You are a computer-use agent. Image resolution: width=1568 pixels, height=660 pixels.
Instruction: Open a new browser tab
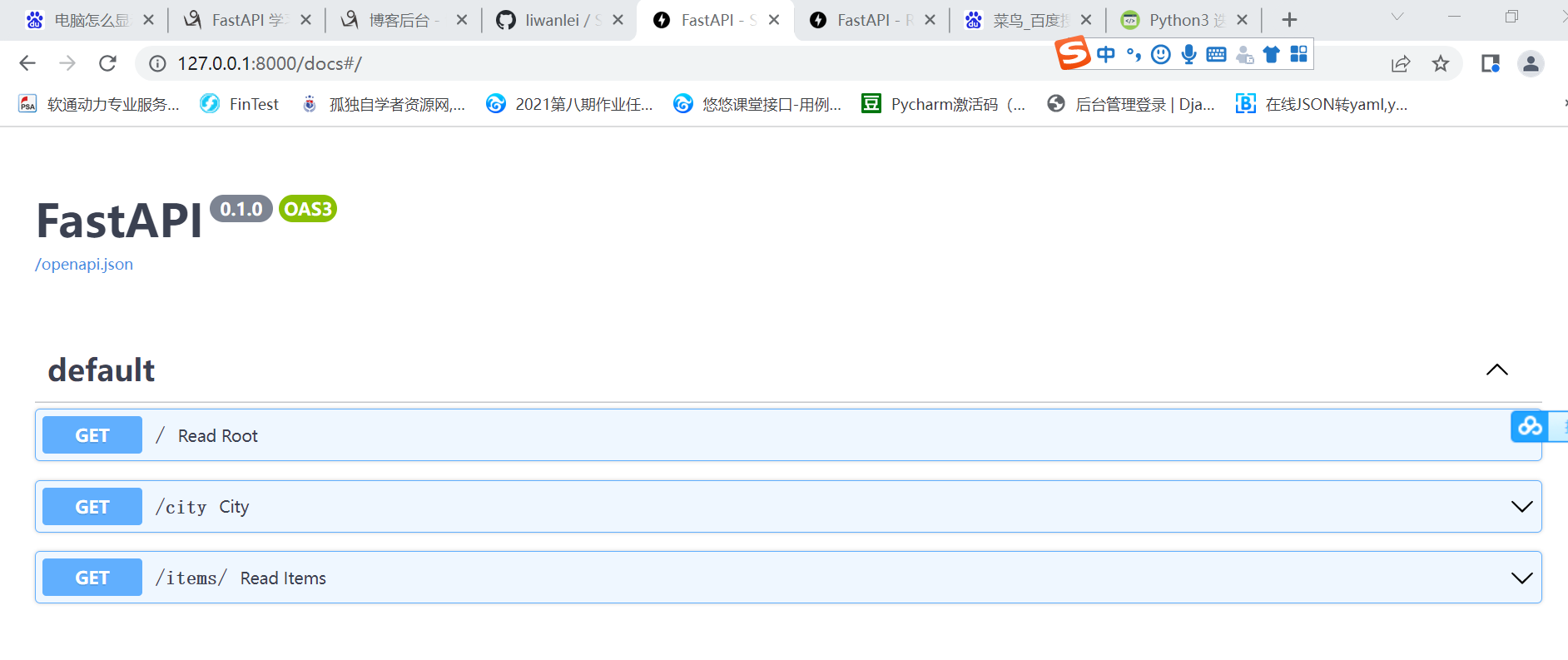1289,20
